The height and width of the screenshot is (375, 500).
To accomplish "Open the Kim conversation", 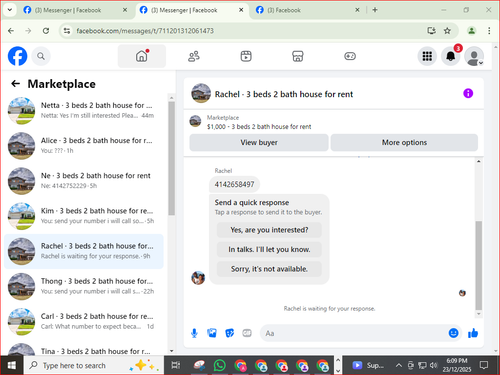I will pyautogui.click(x=84, y=216).
